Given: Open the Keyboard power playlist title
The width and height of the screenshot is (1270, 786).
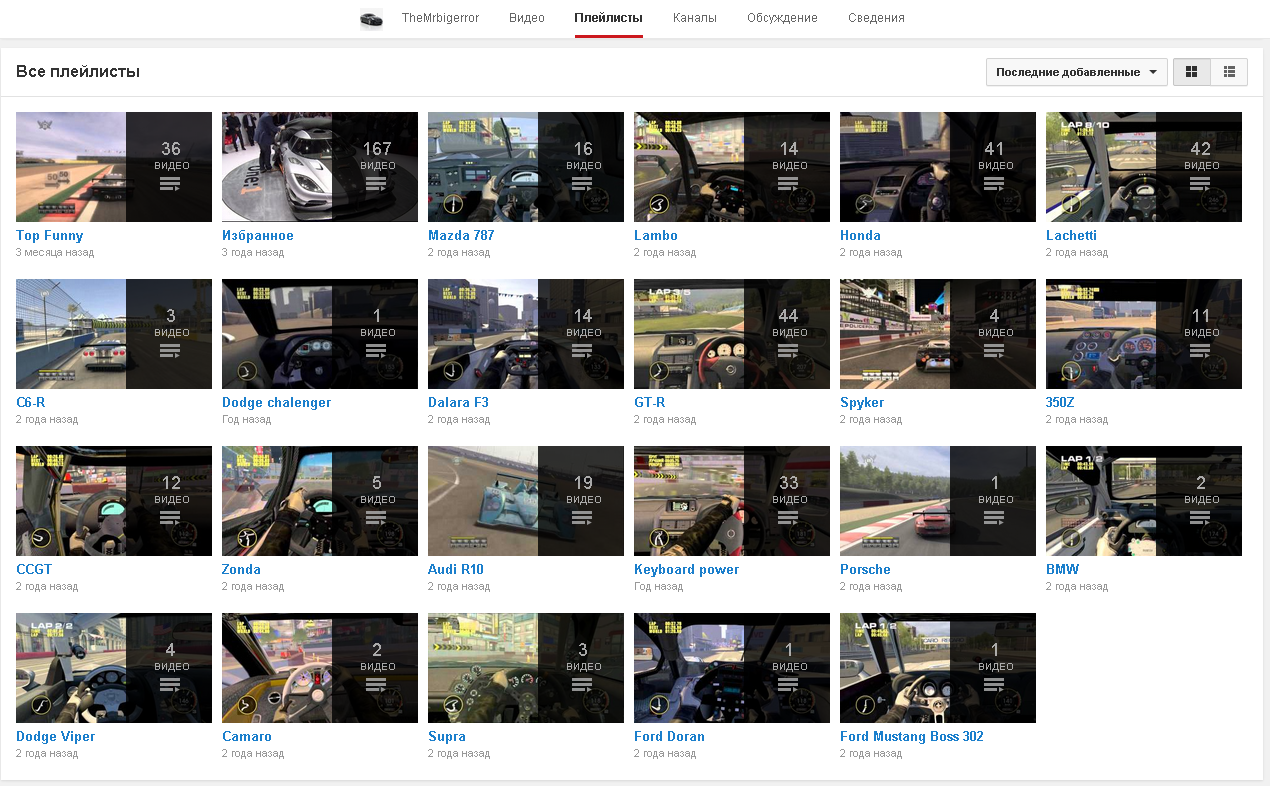Looking at the screenshot, I should (687, 570).
